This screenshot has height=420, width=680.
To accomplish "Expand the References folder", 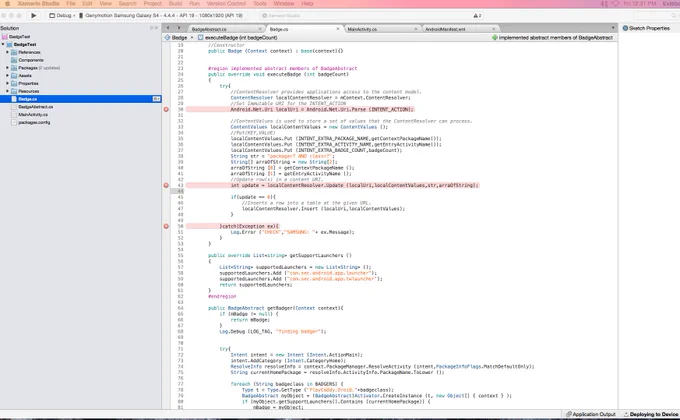I will 7,52.
